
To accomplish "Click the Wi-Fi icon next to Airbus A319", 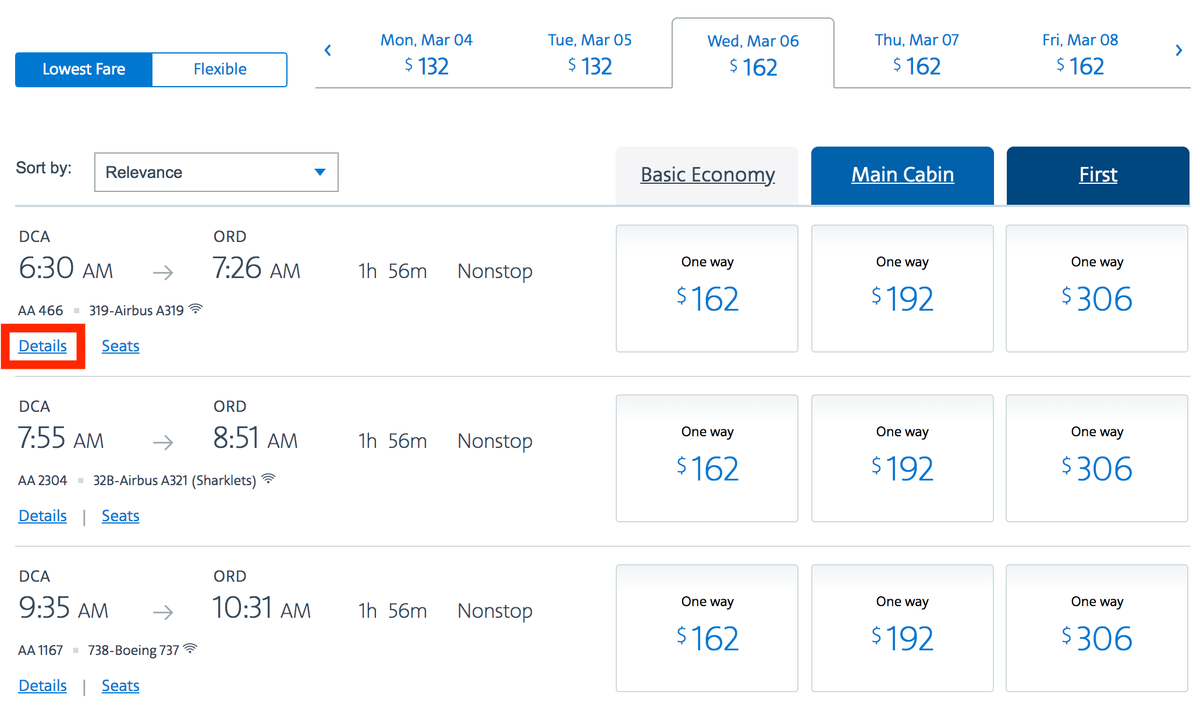I will click(197, 308).
